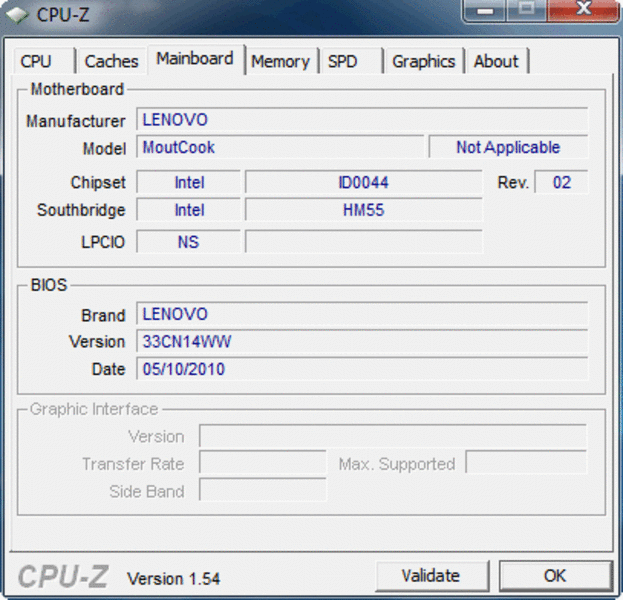This screenshot has height=600, width=623.
Task: Click the chipset ID0044 value
Action: 364,182
